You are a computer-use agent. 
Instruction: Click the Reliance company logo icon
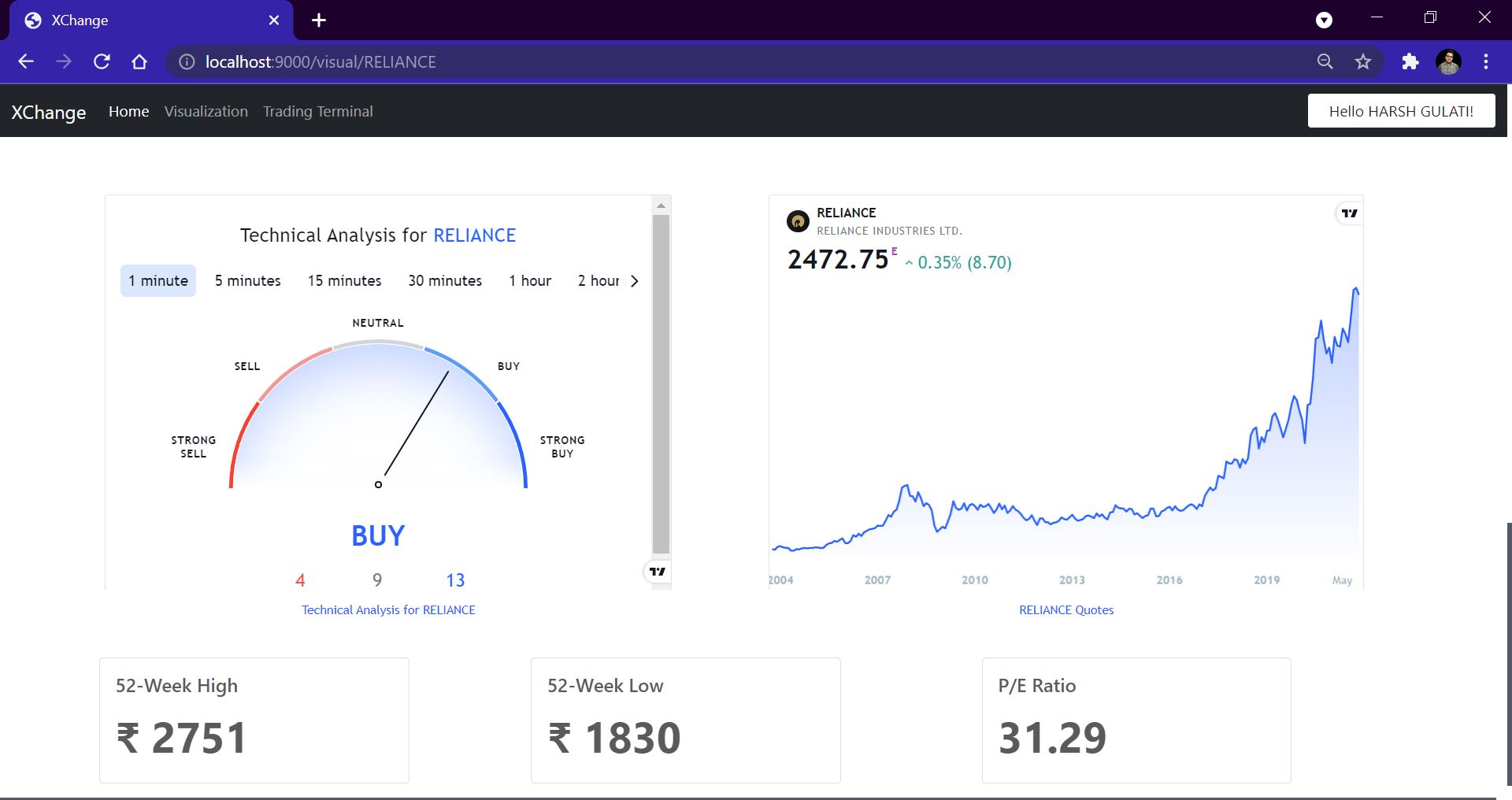pos(798,221)
